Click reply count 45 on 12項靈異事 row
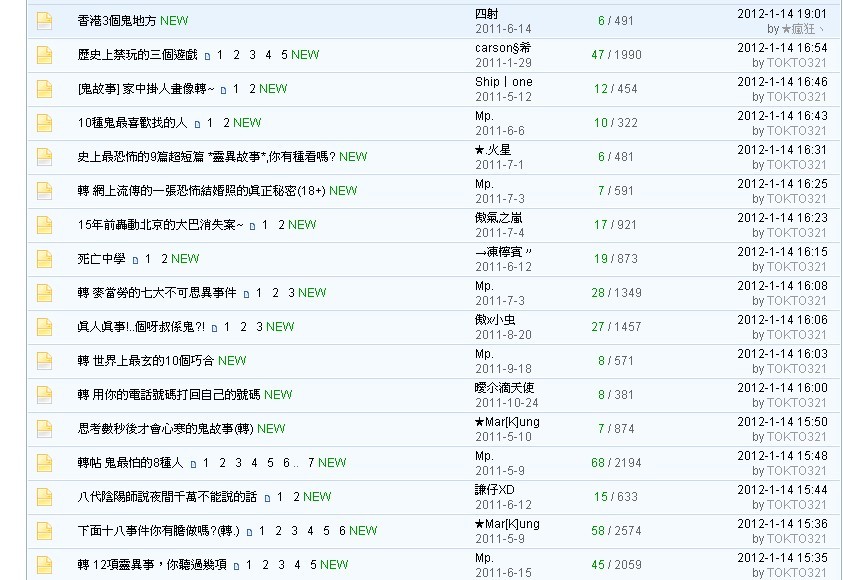Screen dimensions: 843x580 [598, 565]
